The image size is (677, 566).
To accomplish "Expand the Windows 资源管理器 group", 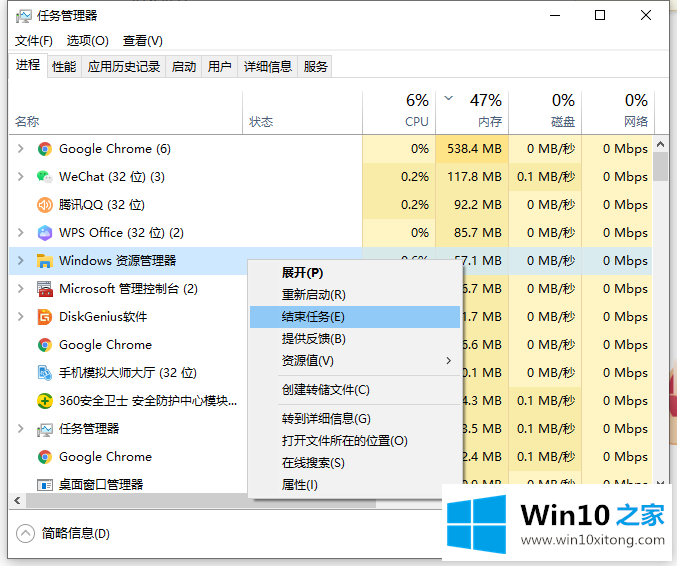I will point(20,261).
